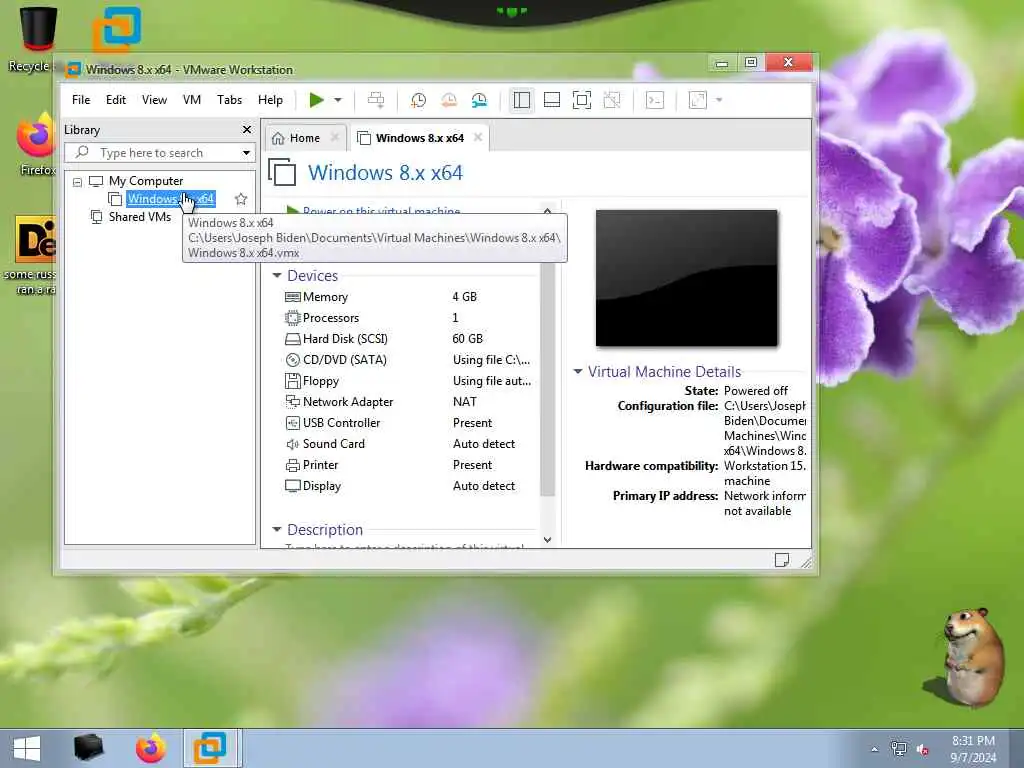This screenshot has height=768, width=1024.
Task: Open the VM menu
Action: (191, 100)
